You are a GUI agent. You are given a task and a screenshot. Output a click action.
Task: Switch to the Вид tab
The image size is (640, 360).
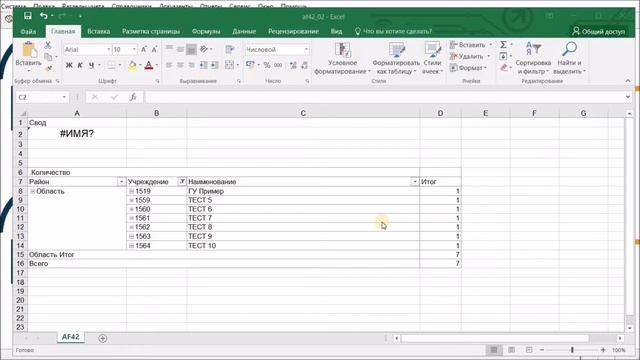[x=336, y=31]
